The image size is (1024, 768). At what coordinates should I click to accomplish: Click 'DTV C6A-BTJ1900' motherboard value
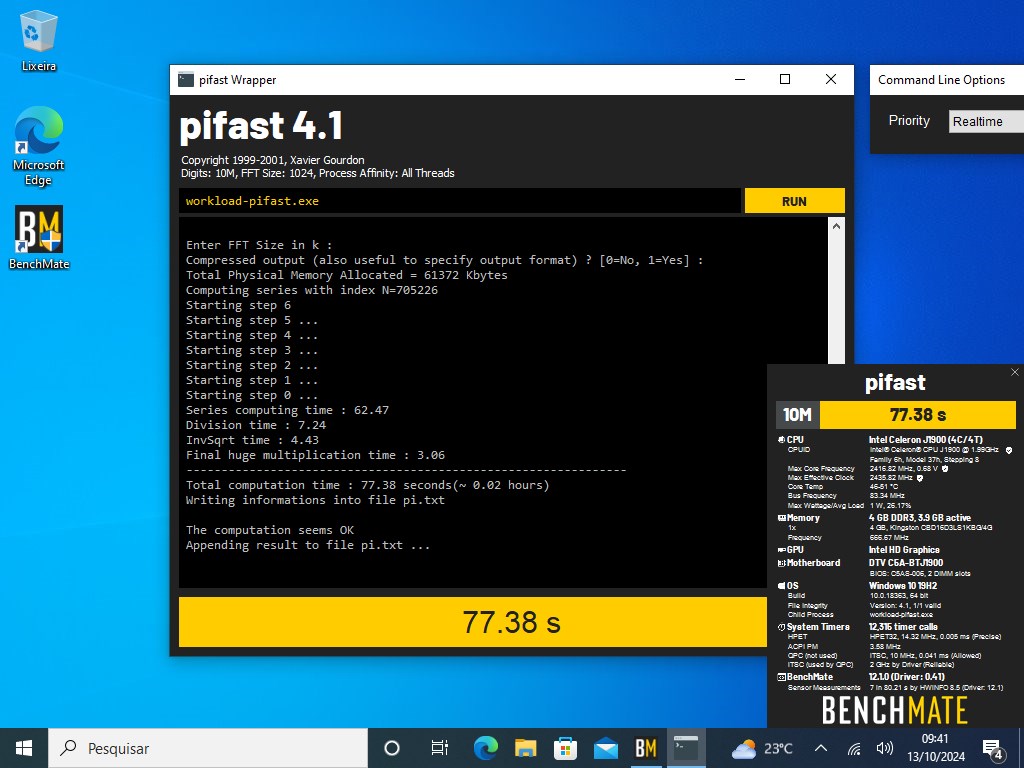[906, 563]
